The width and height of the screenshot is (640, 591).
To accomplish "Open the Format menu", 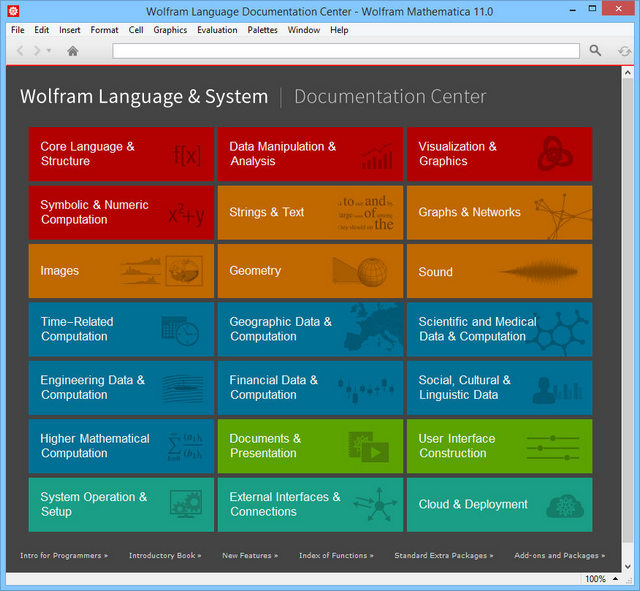I will 104,30.
